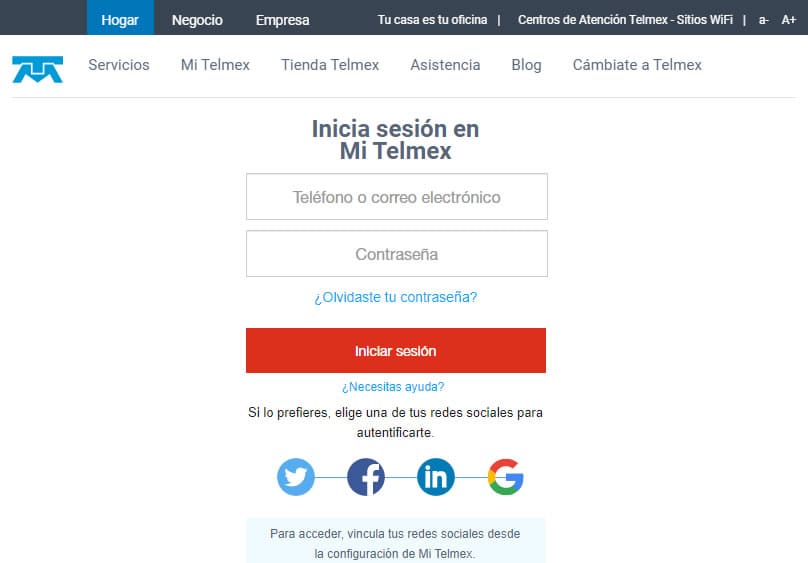Click the Telmex logo icon

tap(38, 68)
